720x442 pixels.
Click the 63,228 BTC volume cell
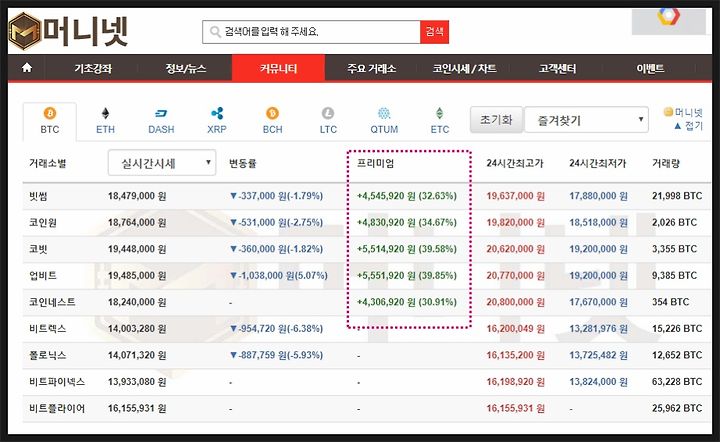677,382
